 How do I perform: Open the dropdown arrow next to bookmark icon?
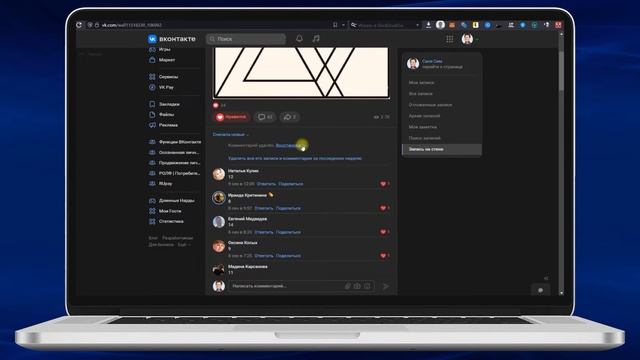[x=343, y=25]
